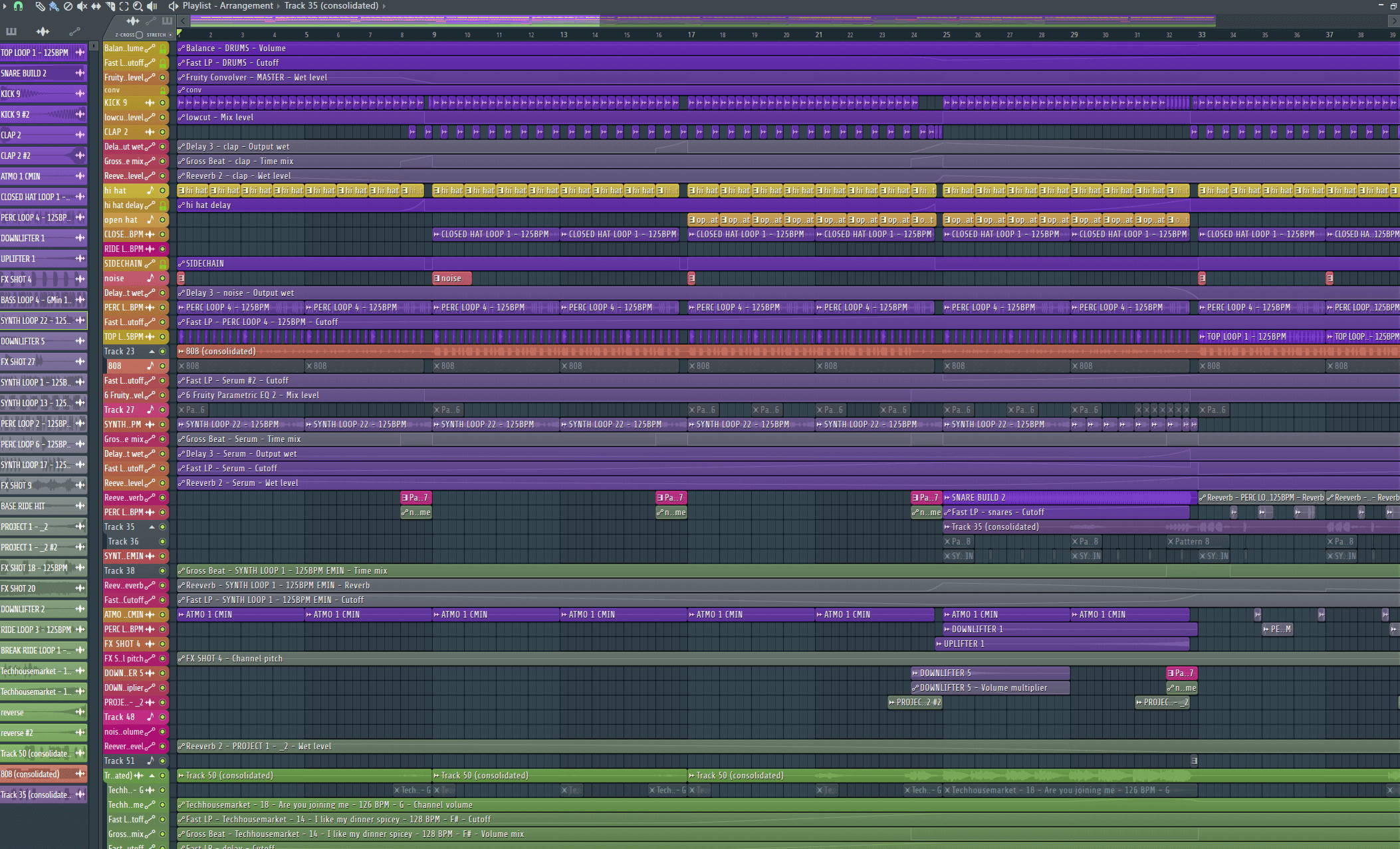Image resolution: width=1400 pixels, height=849 pixels.
Task: Open arrow after Track 35 (consolidated) breadcrumb
Action: coord(384,6)
